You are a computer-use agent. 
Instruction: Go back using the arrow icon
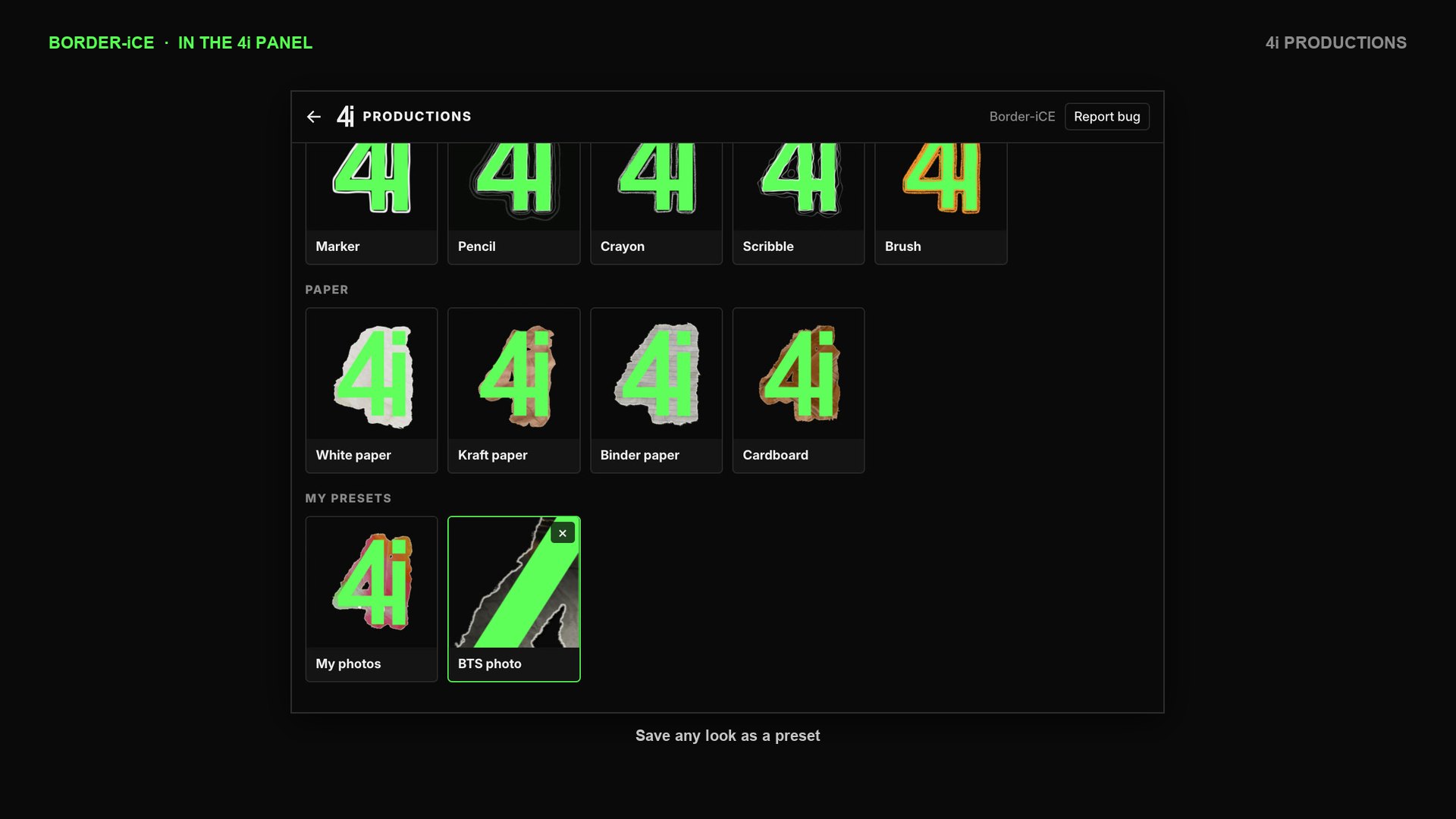point(314,117)
